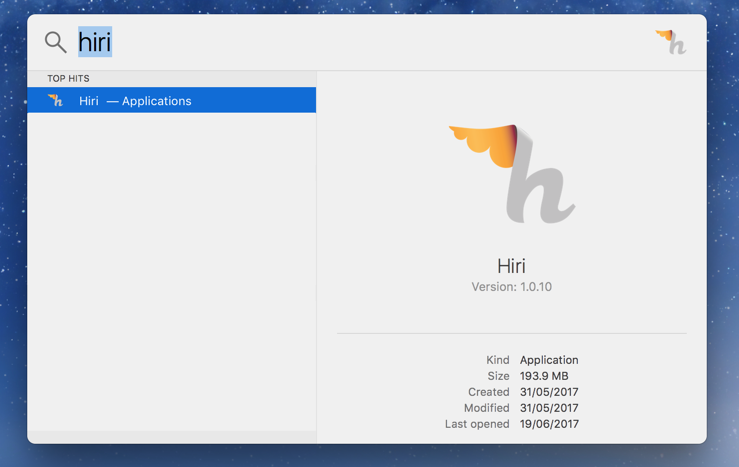Screen dimensions: 739x467
Task: Click the small Hiri icon in search bar
Action: click(671, 42)
